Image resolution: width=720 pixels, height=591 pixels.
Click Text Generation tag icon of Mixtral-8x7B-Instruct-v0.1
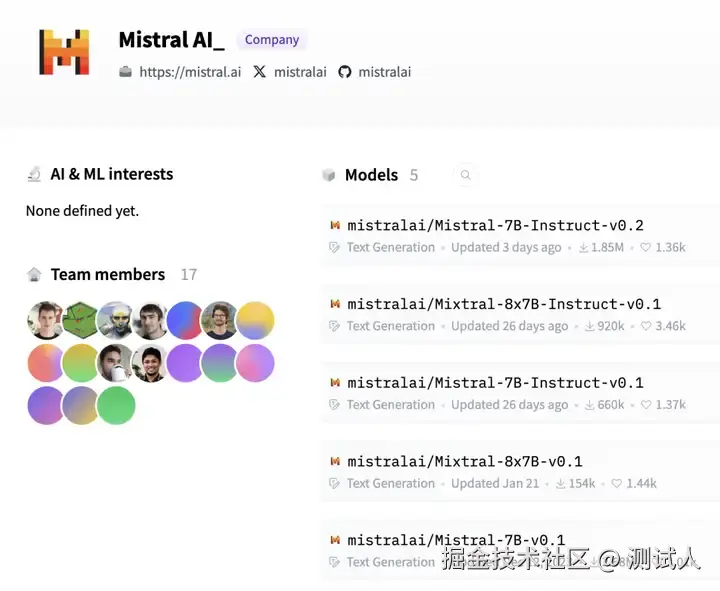coord(334,326)
